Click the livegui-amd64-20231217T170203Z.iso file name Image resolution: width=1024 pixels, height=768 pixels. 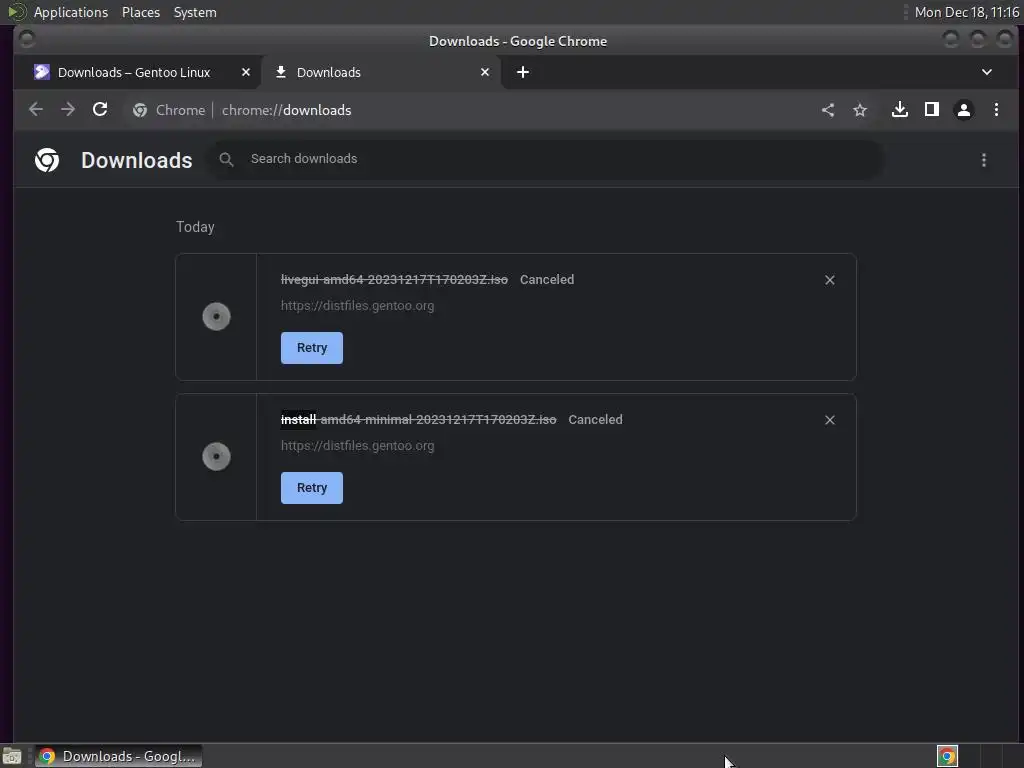[394, 280]
